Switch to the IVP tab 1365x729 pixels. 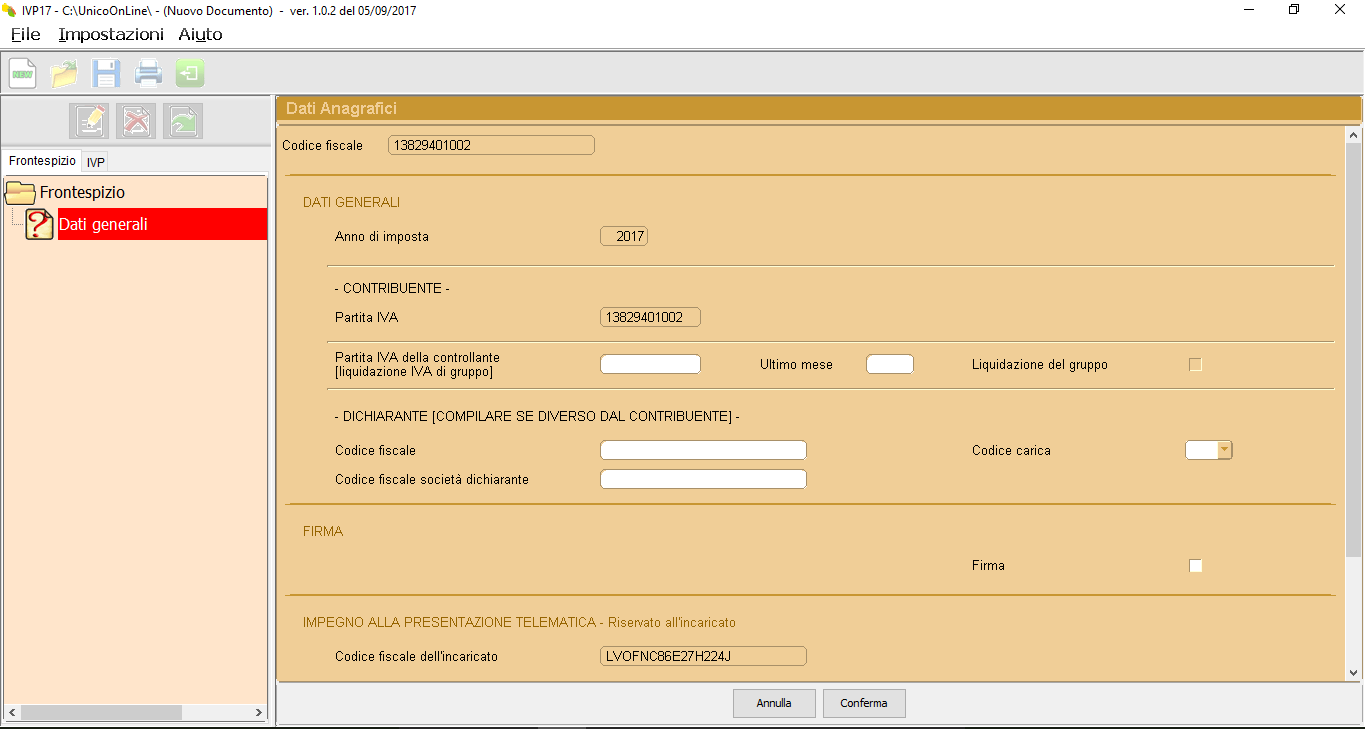pos(96,162)
